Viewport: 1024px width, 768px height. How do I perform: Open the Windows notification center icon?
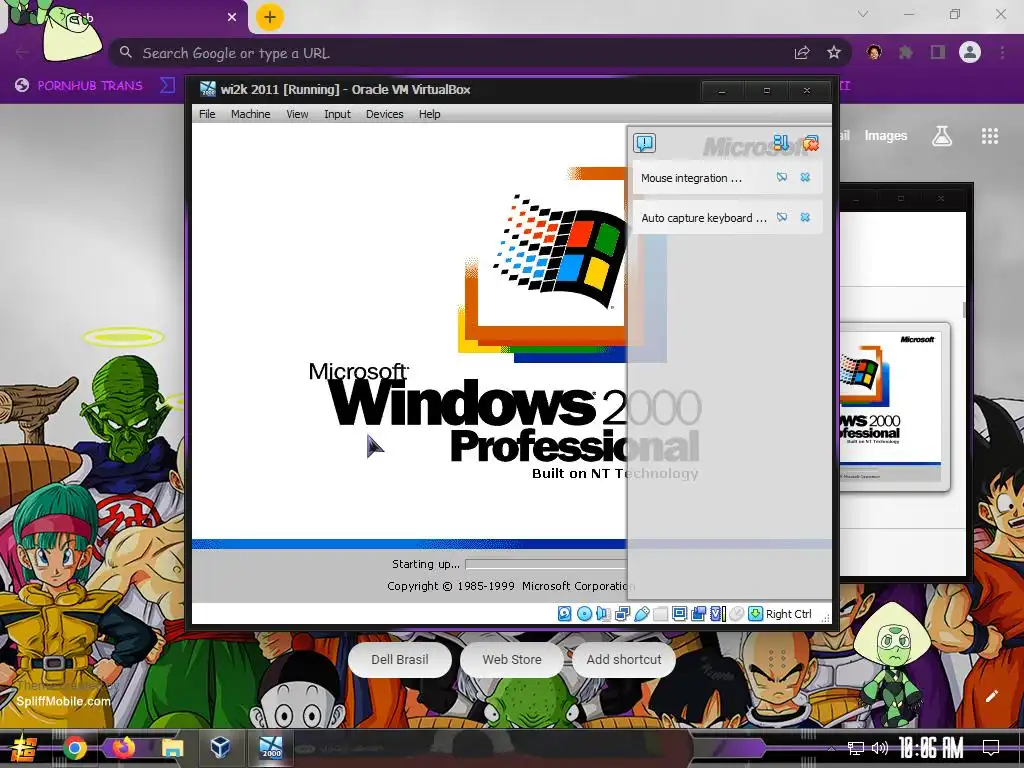tap(991, 747)
